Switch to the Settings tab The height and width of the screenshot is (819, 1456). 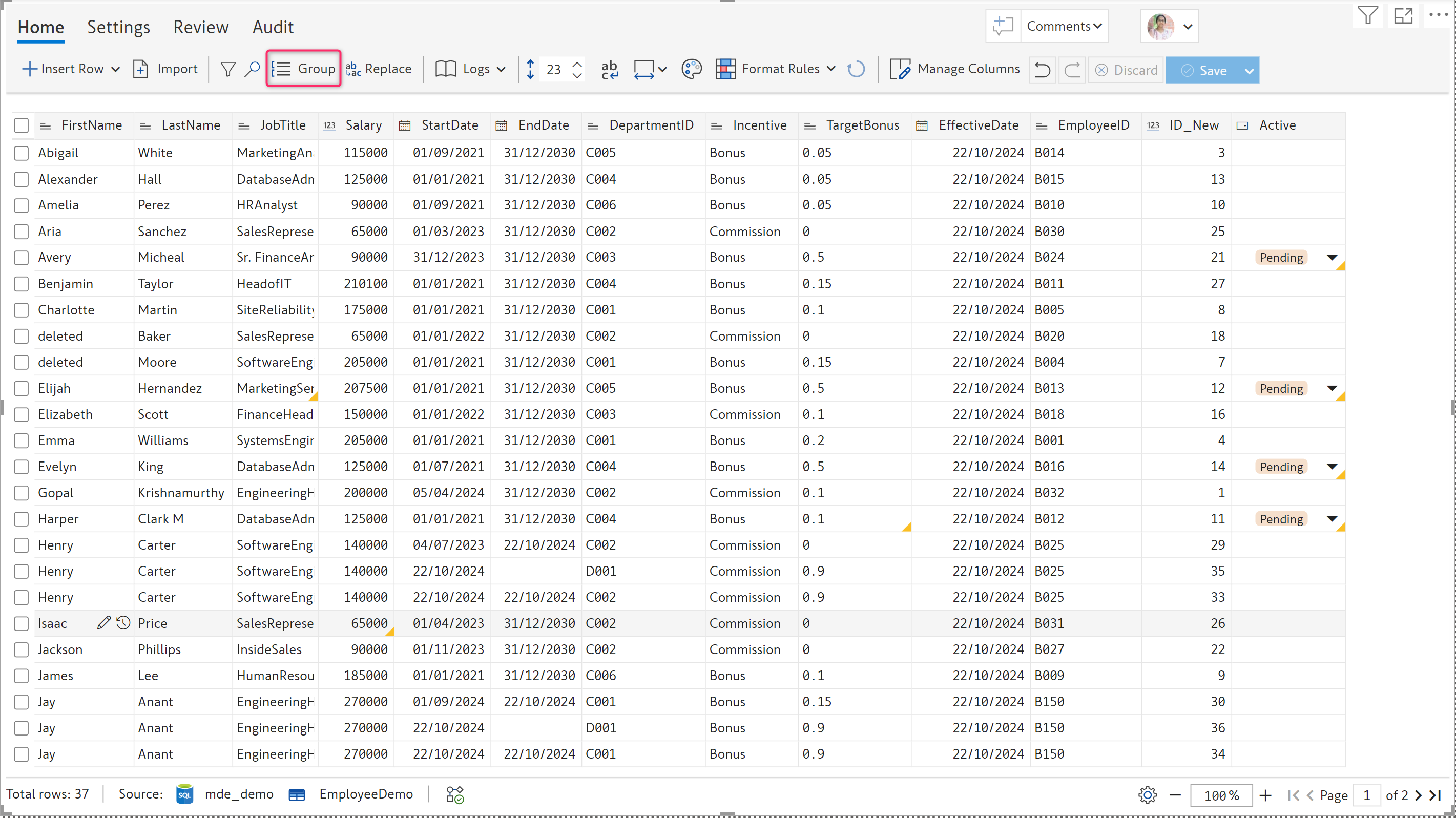pos(118,27)
